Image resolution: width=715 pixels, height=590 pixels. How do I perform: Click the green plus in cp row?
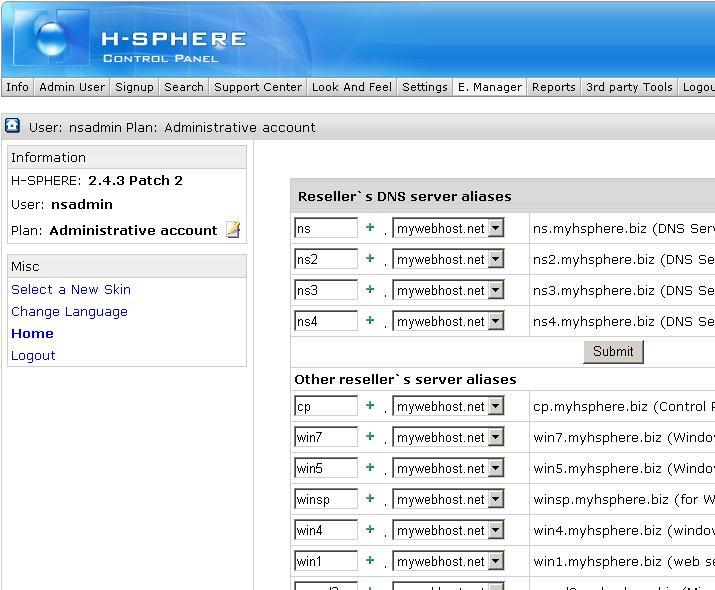[x=370, y=405]
